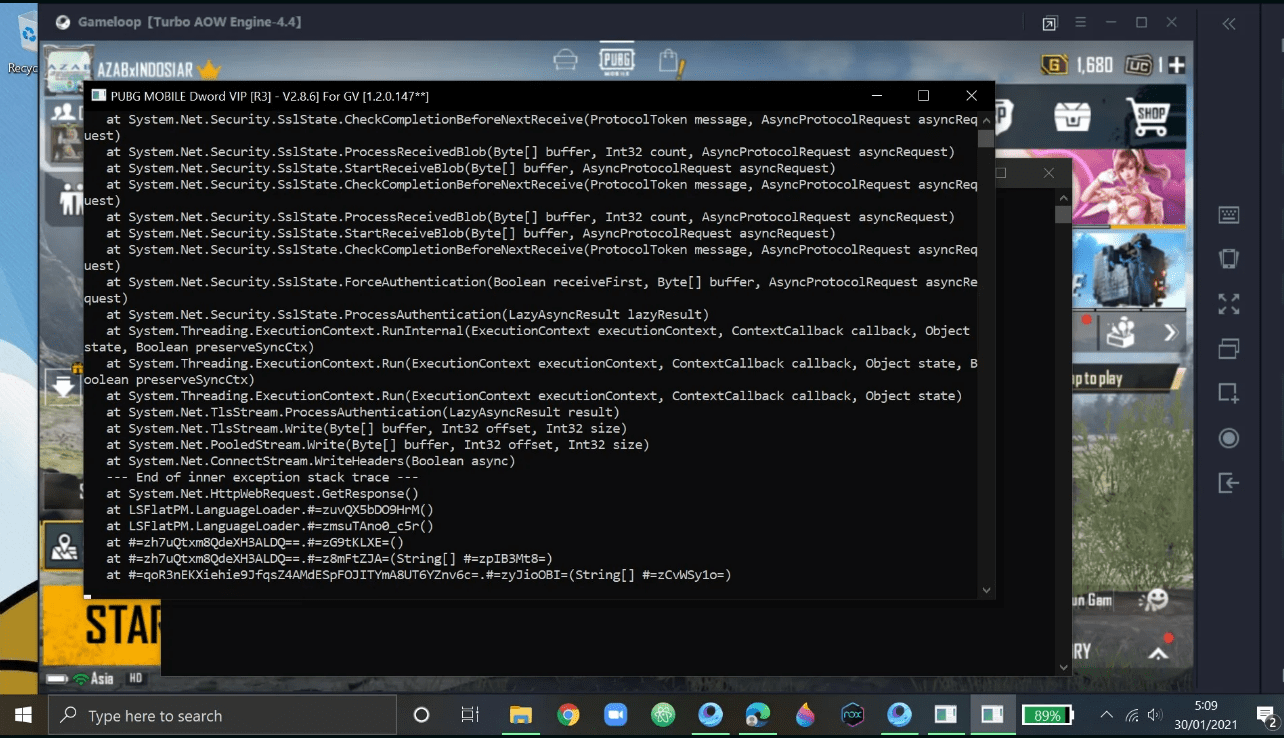The height and width of the screenshot is (738, 1284).
Task: Open treasure chest crate icon
Action: click(x=1074, y=116)
